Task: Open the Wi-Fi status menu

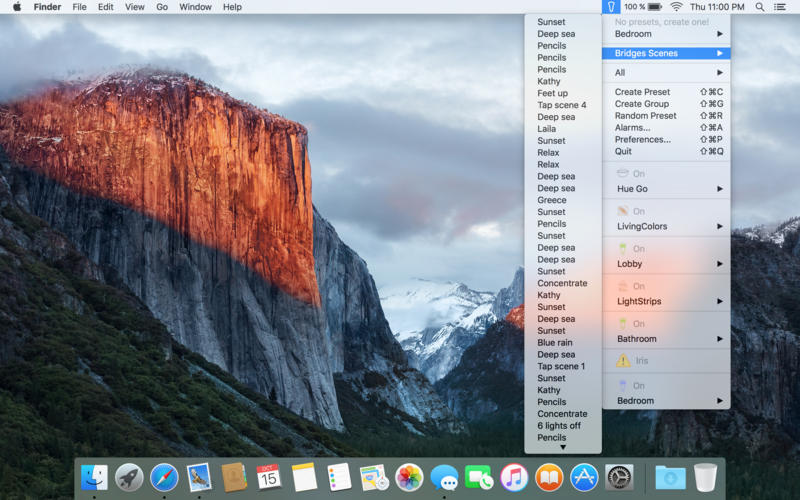Action: pyautogui.click(x=676, y=7)
